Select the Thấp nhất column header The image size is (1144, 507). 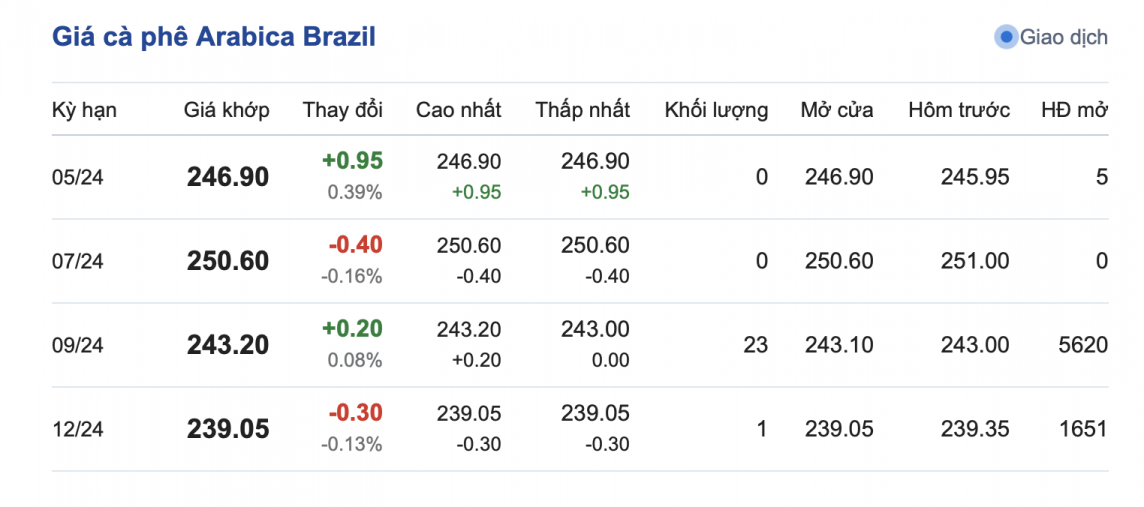tap(583, 110)
